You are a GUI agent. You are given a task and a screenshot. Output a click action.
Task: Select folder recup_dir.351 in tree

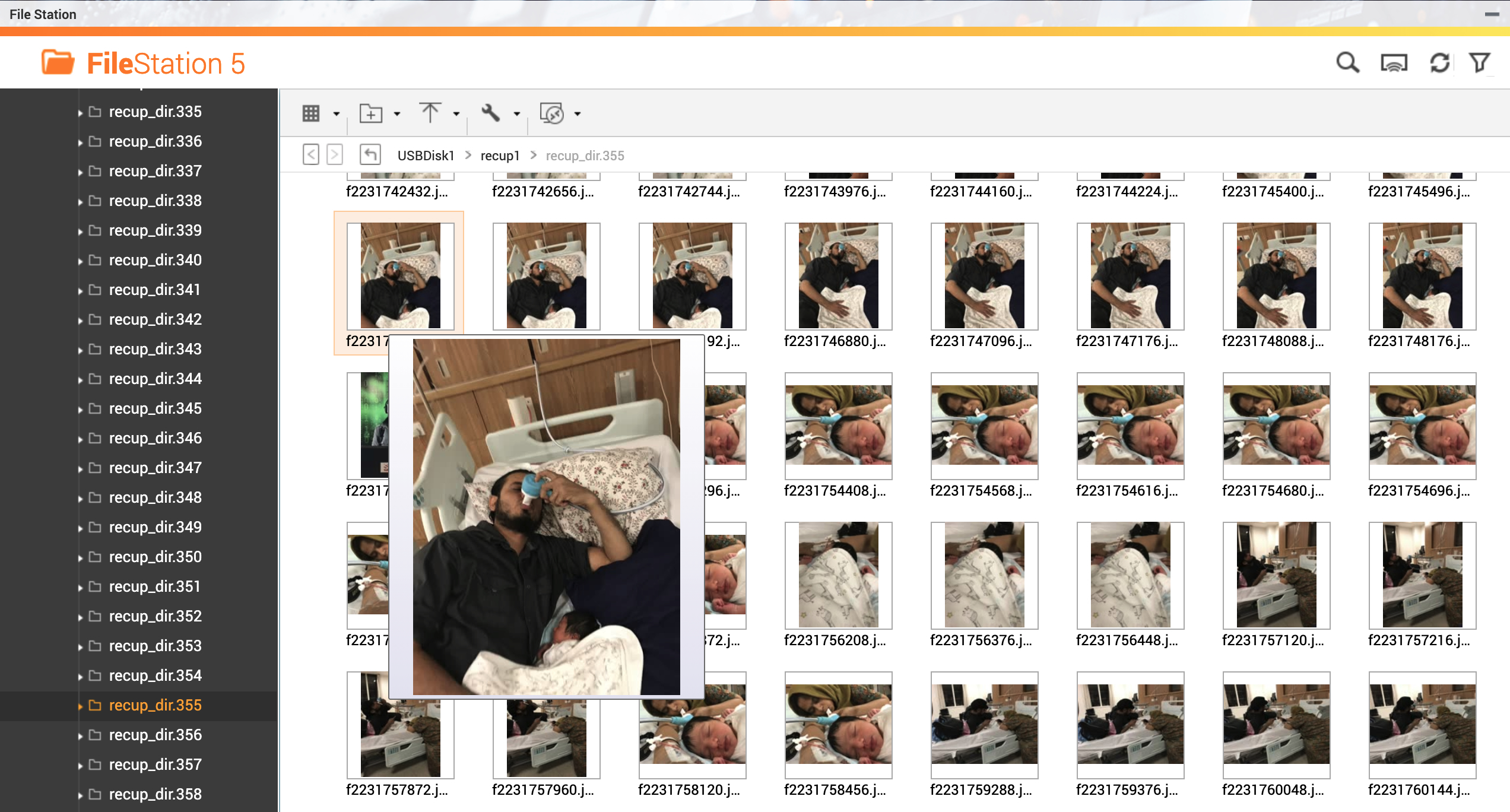(x=155, y=586)
